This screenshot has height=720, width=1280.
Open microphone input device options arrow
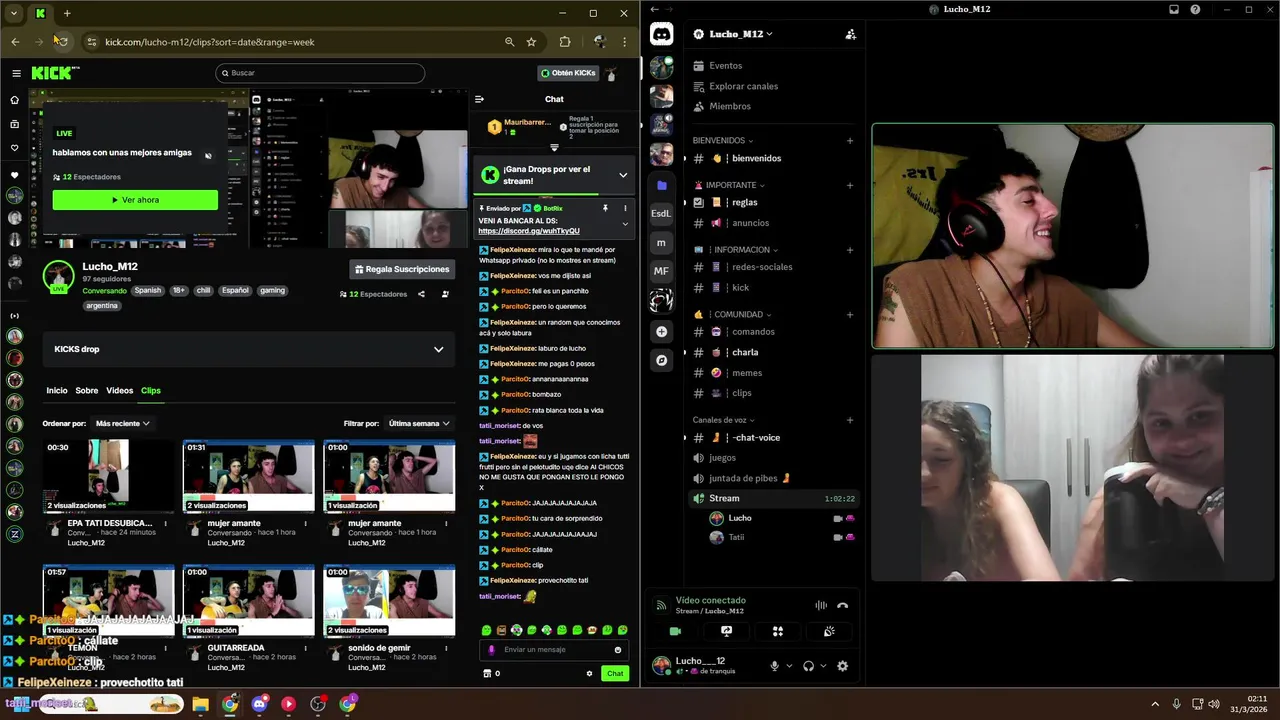pos(789,666)
